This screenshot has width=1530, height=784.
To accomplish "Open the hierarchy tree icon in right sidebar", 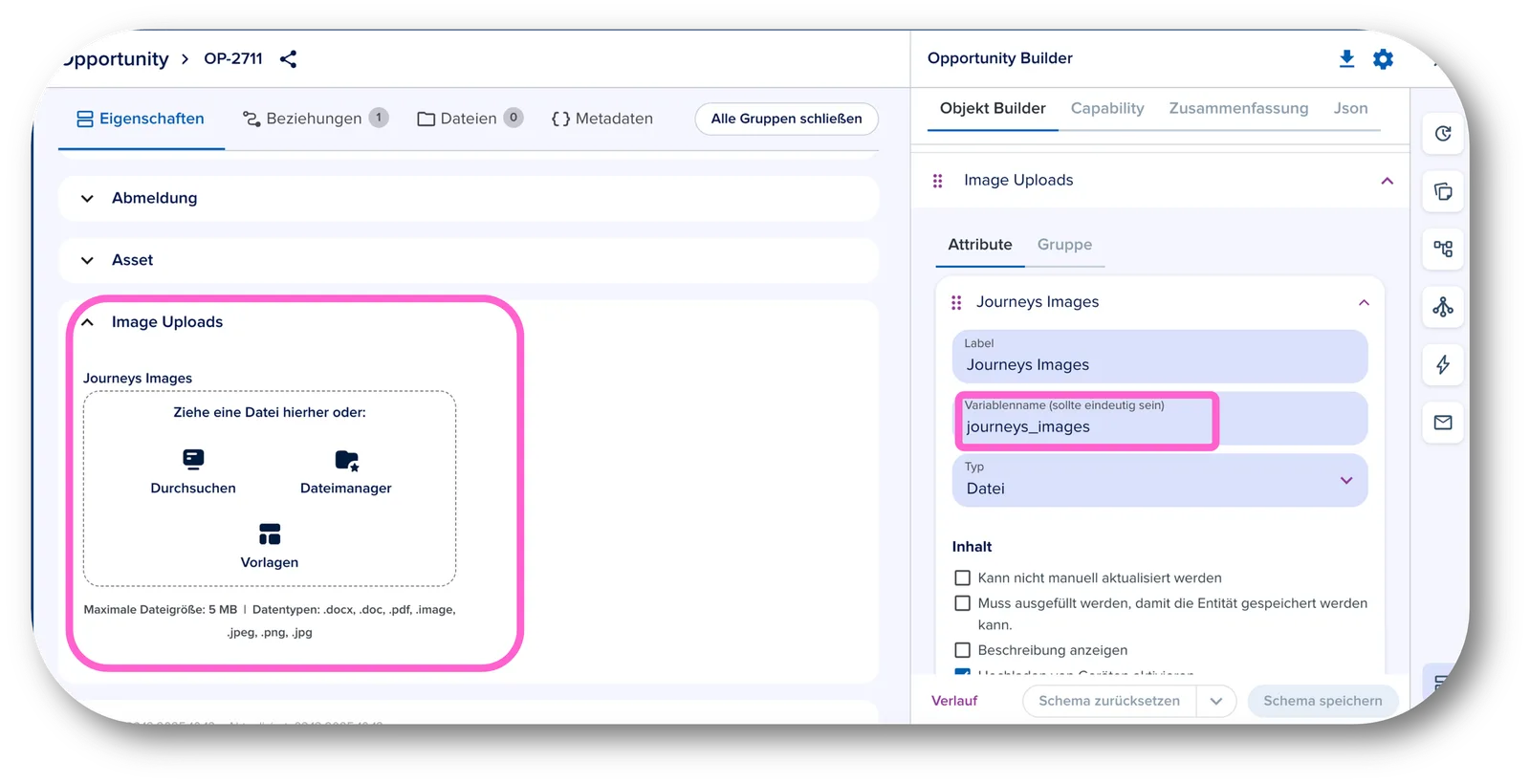I will (1443, 249).
